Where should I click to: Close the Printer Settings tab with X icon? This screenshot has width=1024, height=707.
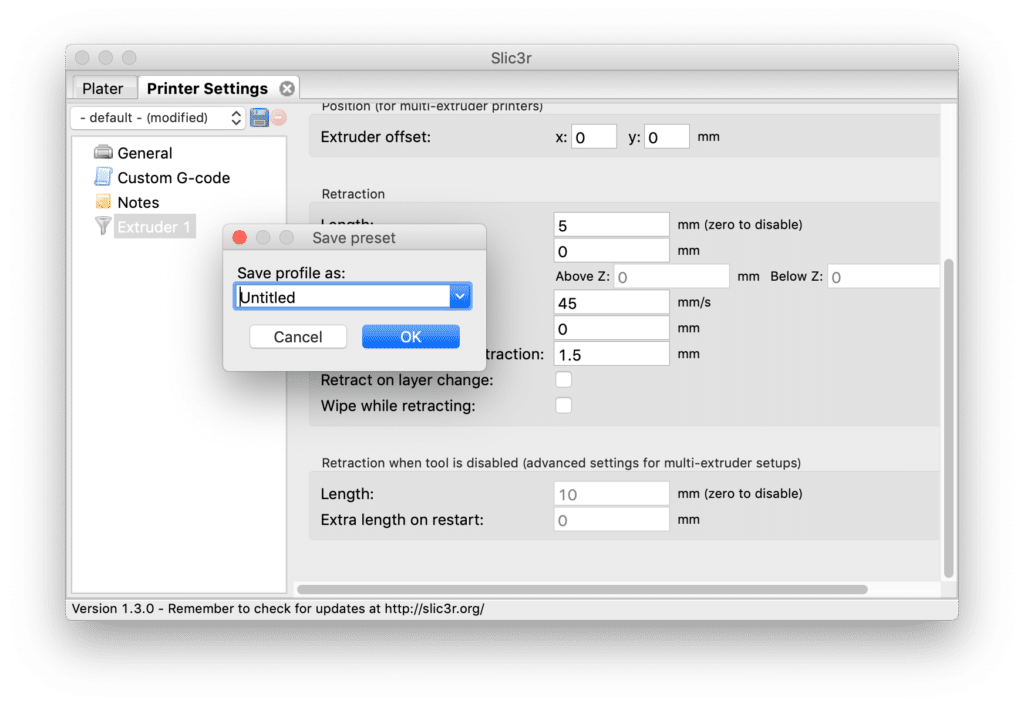287,88
